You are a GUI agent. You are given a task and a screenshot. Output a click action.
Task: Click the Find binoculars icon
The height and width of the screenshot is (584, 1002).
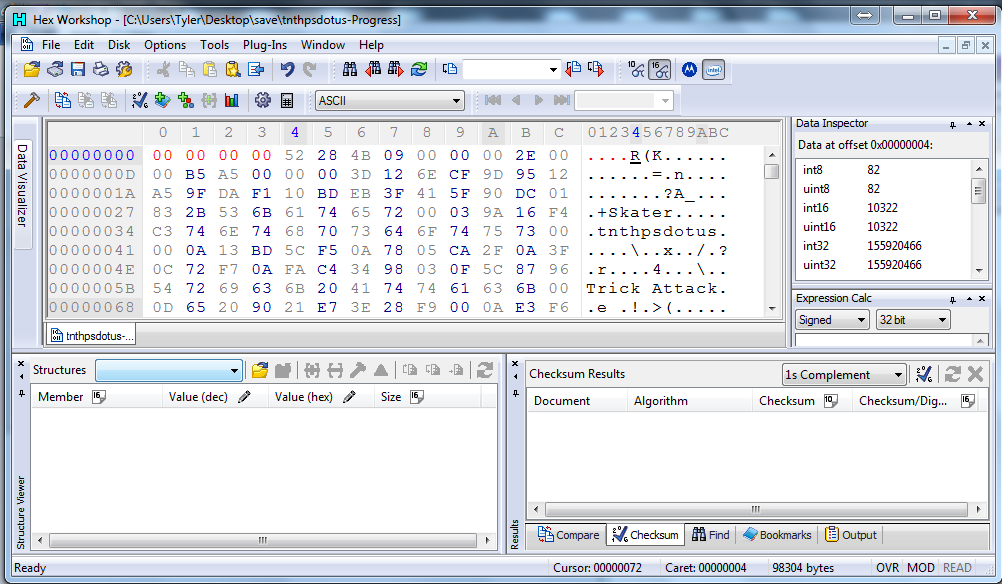(x=350, y=69)
